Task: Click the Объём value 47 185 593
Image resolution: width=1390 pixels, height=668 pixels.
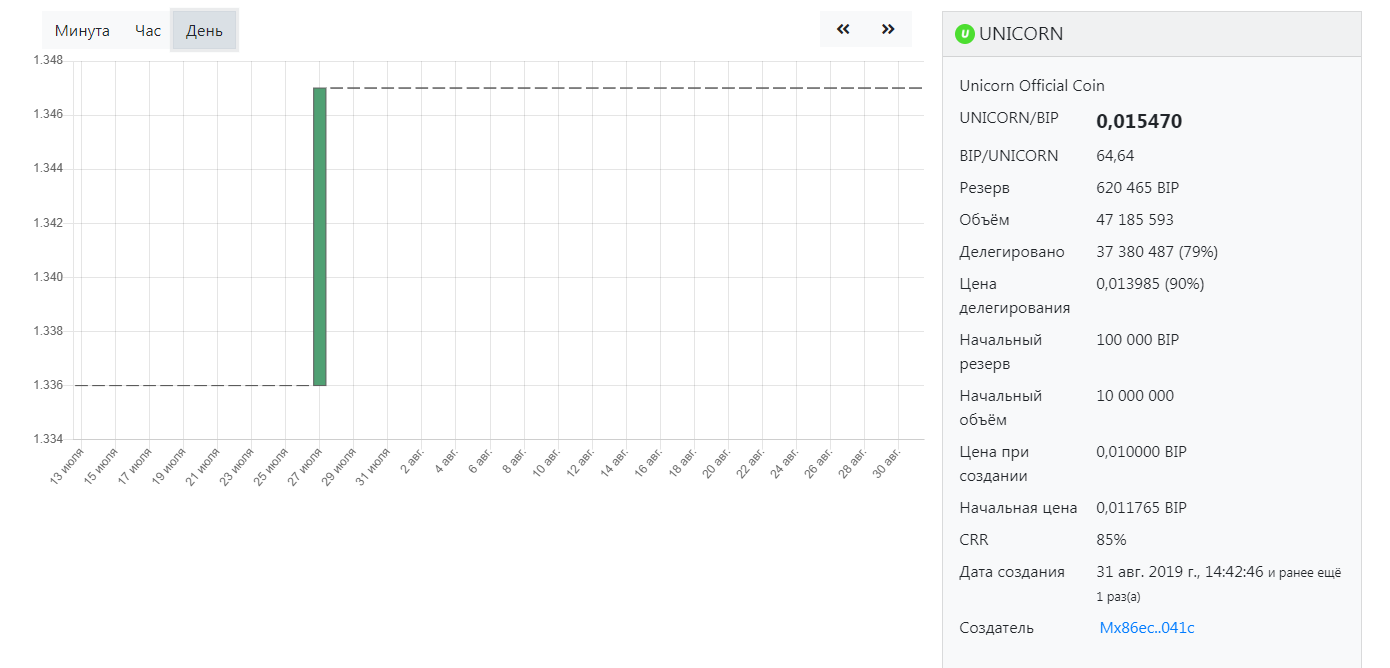Action: click(1135, 220)
